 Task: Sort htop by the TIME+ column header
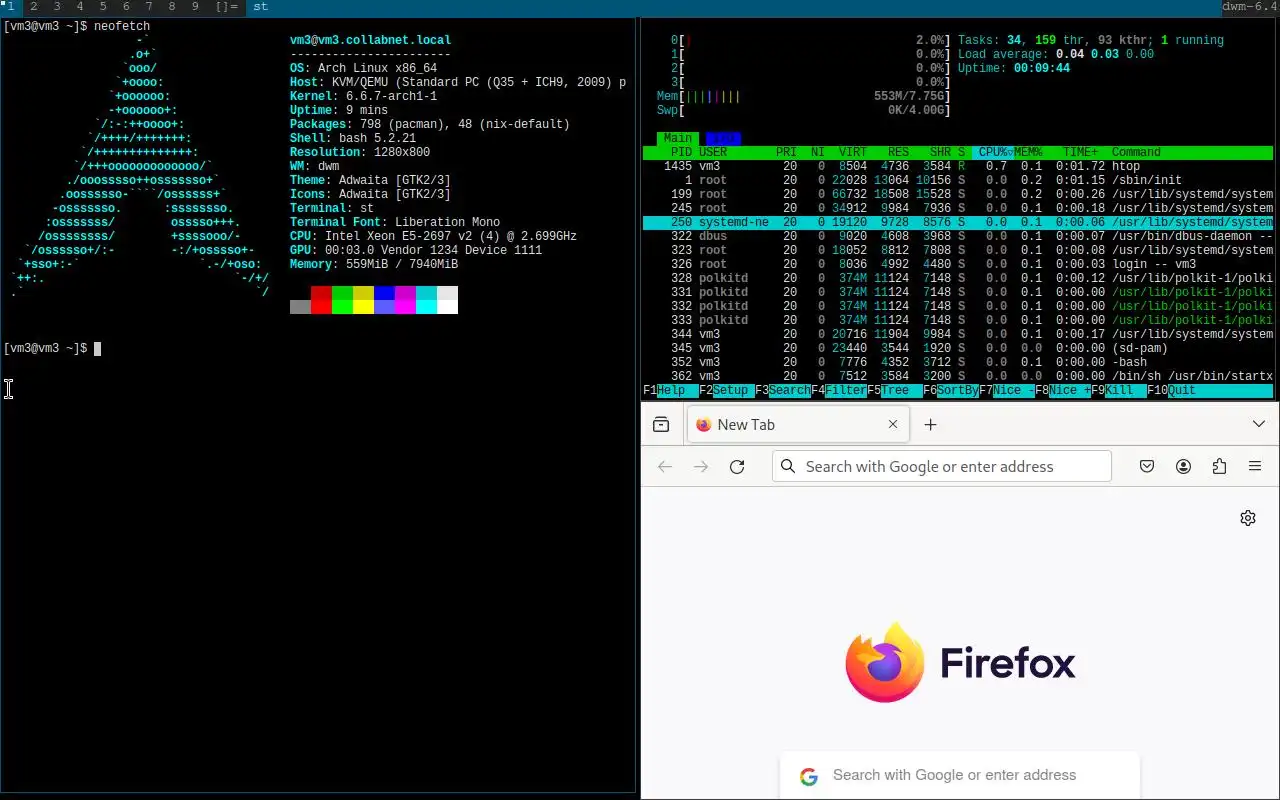[x=1080, y=152]
